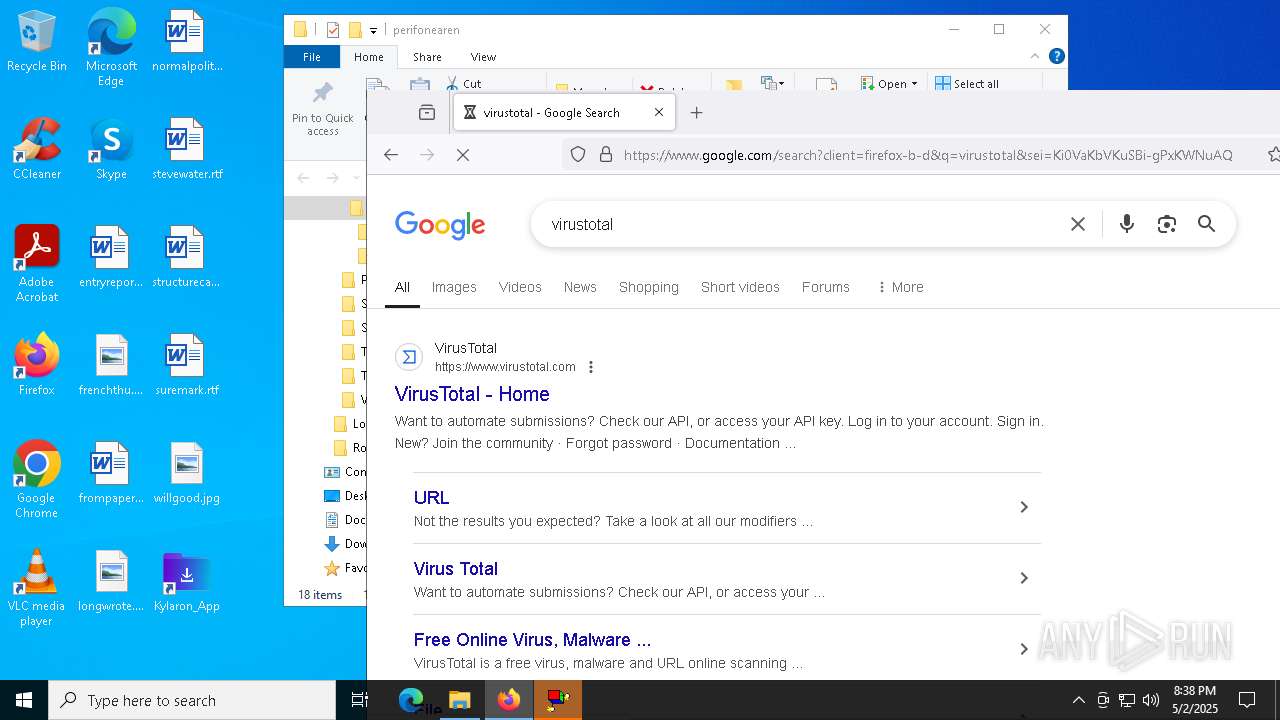Switch to Short videos search tab
Viewport: 1280px width, 720px height.
pos(740,287)
